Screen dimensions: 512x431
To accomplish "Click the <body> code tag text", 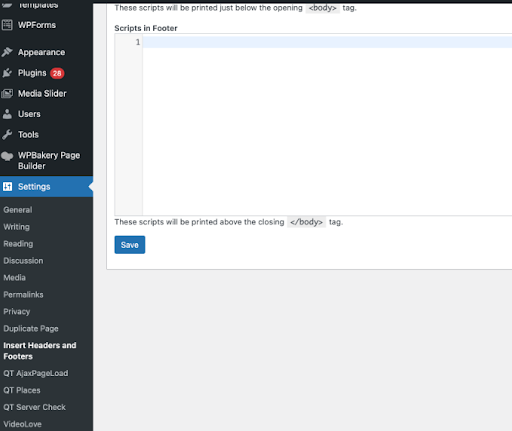I will [323, 8].
